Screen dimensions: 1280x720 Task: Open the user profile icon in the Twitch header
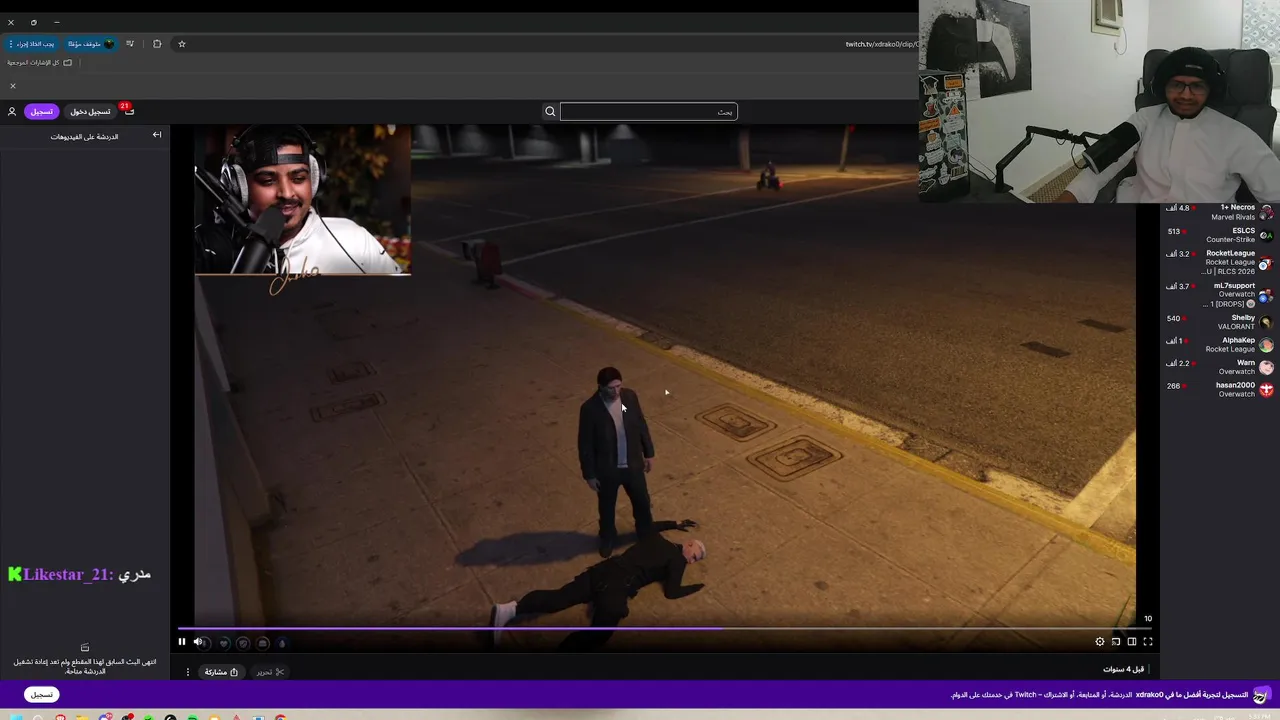(x=12, y=111)
